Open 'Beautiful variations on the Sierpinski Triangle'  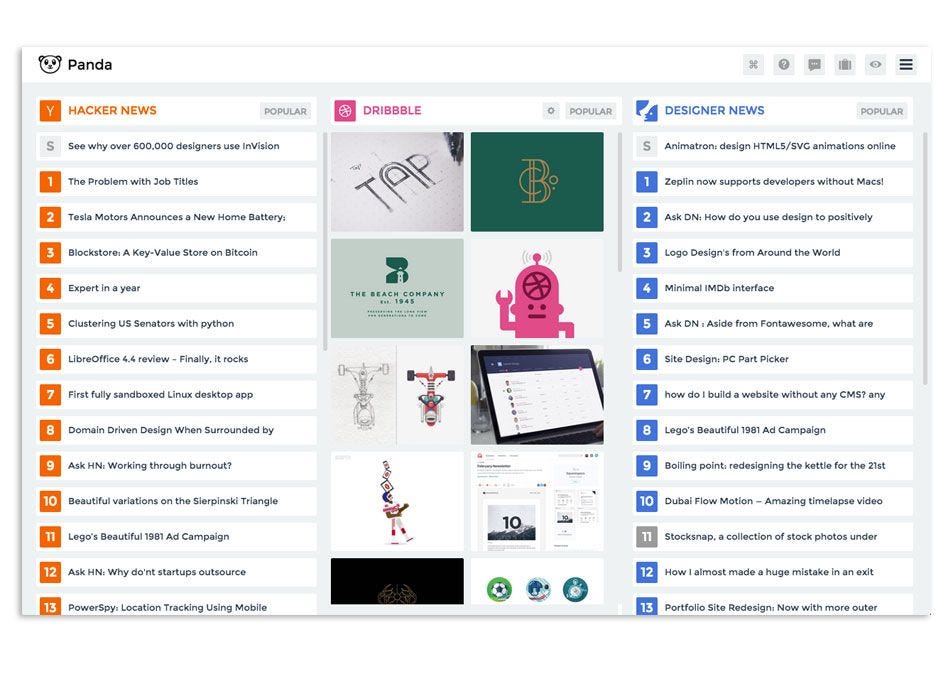[x=176, y=501]
